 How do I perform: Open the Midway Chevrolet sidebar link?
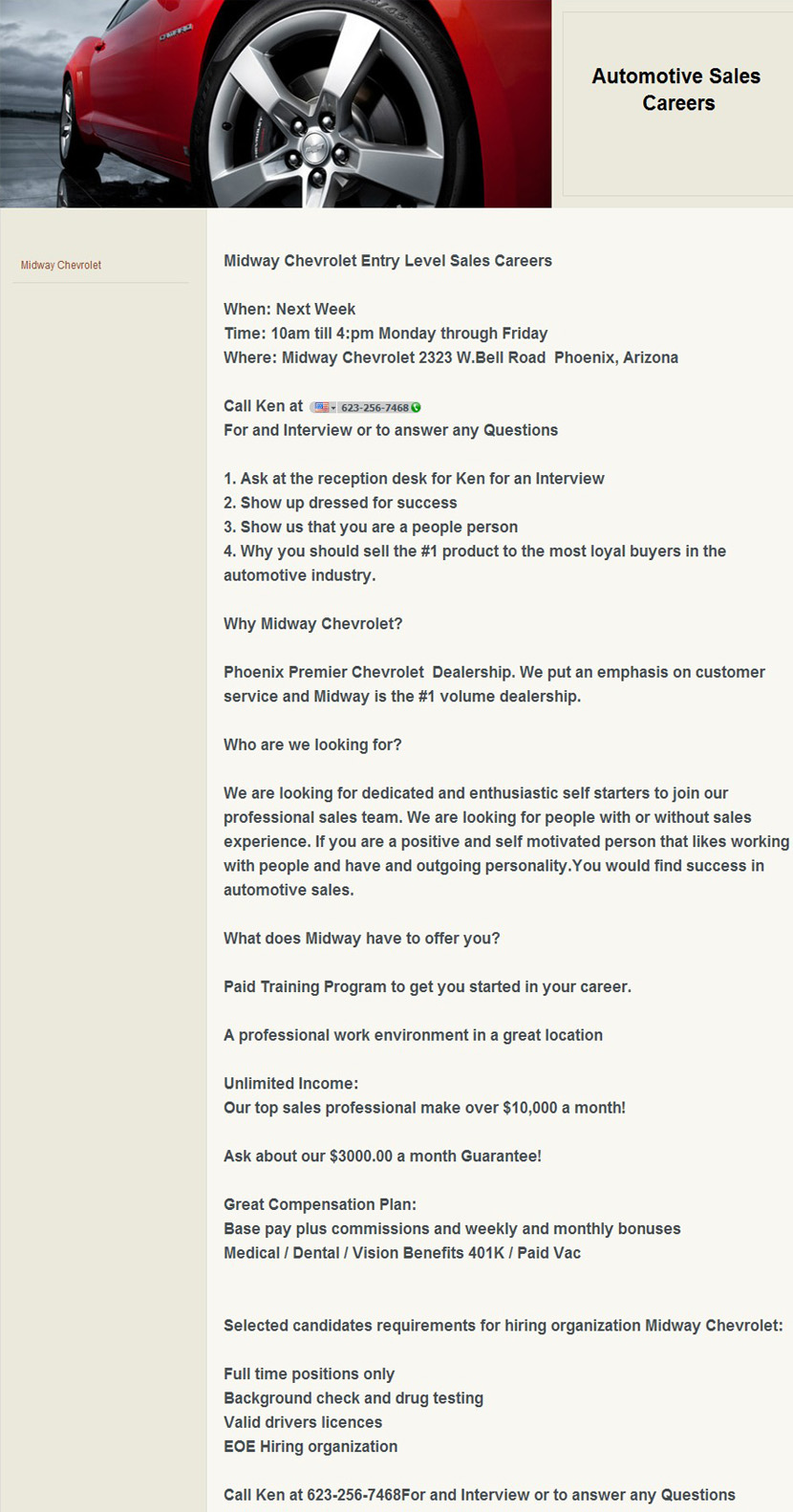pyautogui.click(x=61, y=265)
